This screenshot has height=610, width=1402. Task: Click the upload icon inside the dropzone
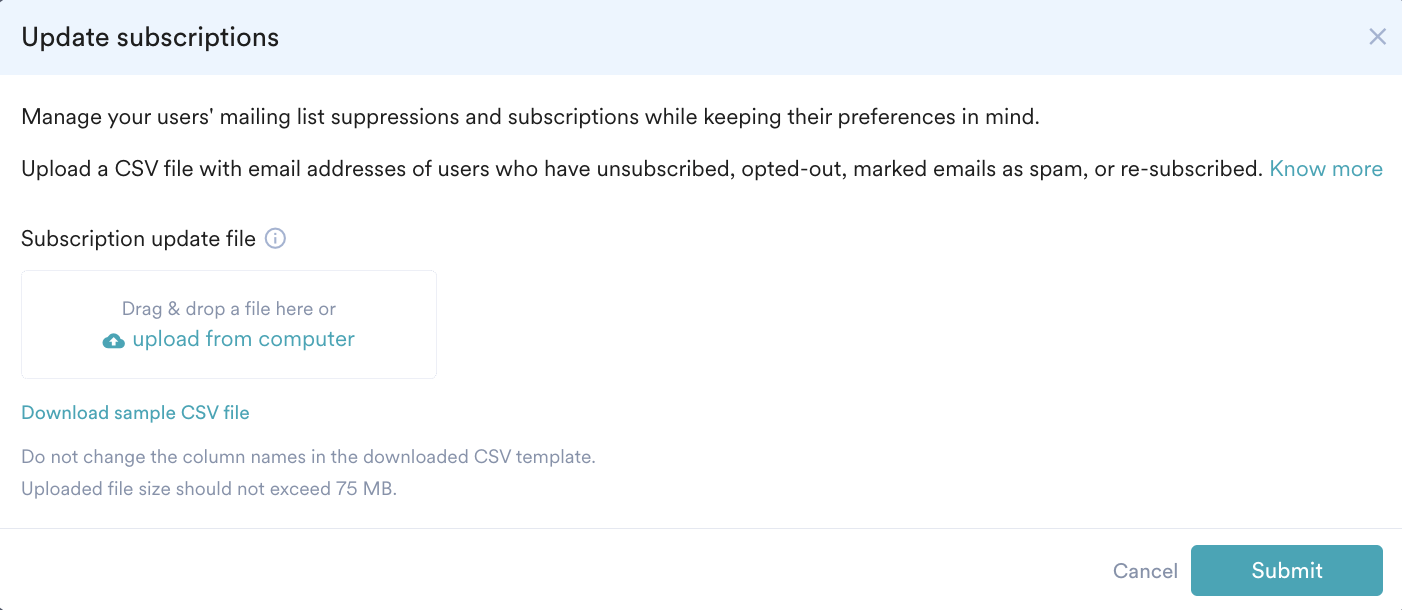[x=113, y=340]
